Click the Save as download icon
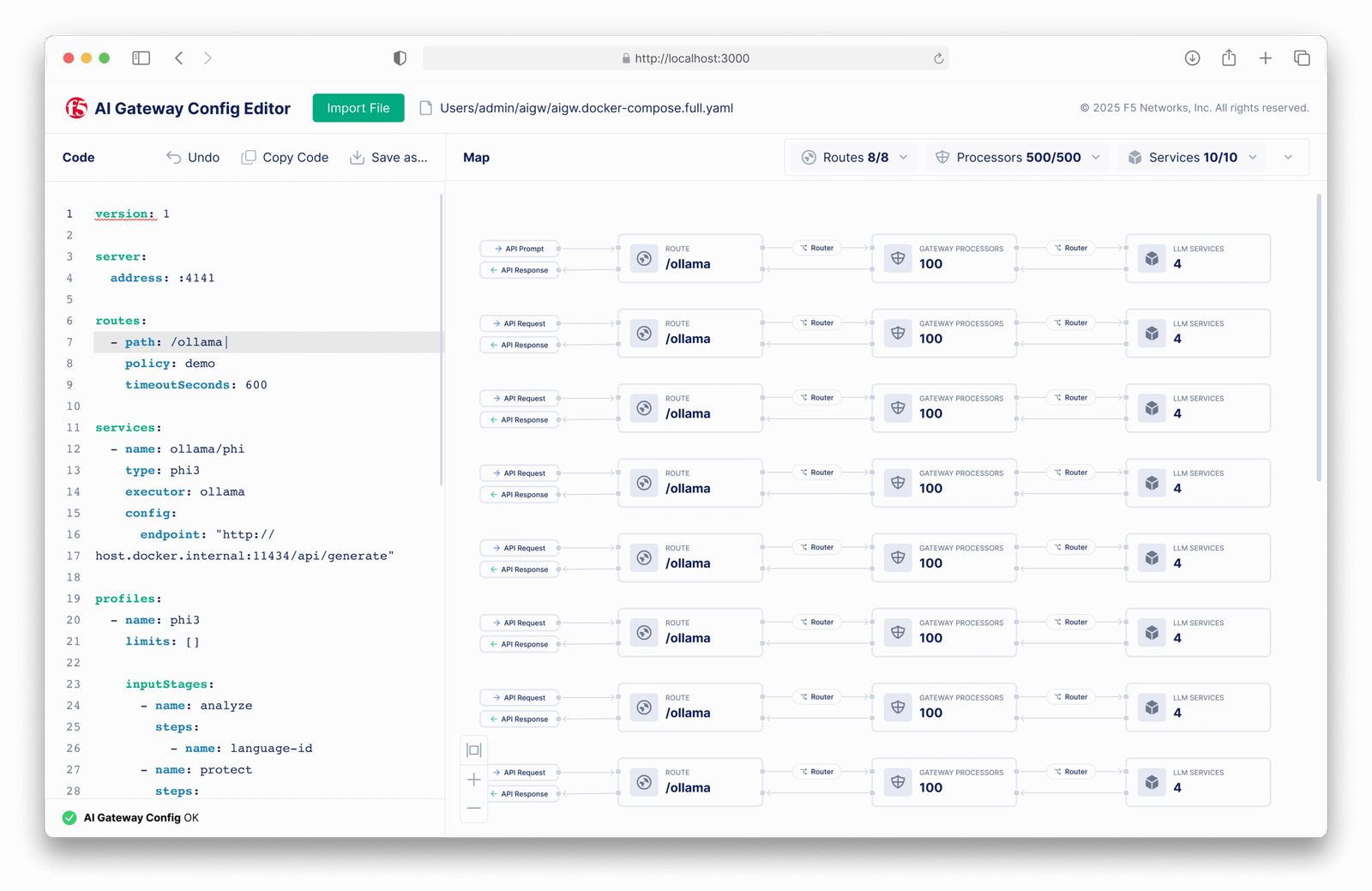 coord(358,158)
